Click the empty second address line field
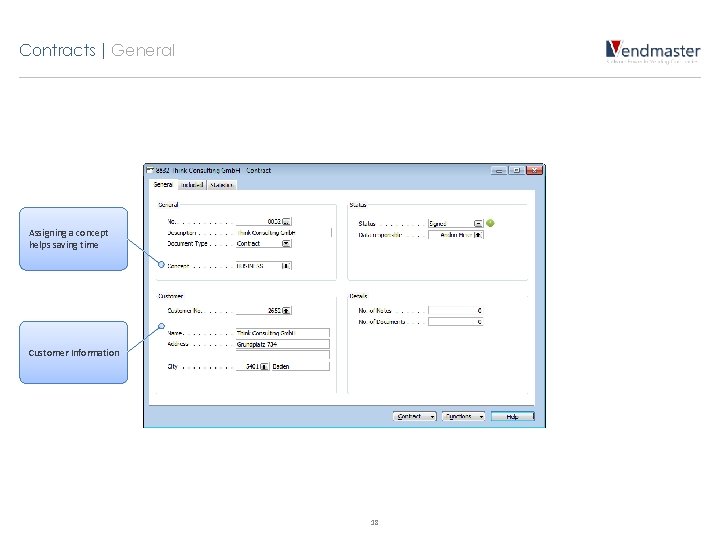 pos(282,354)
